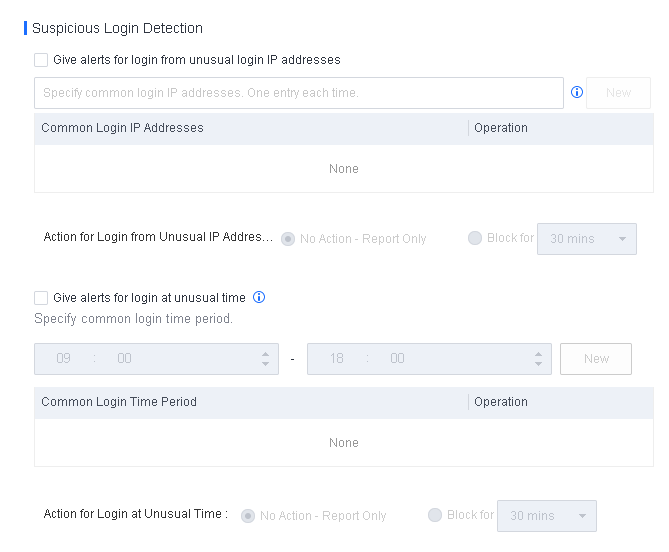Viewport: 669px width, 552px height.
Task: Open block duration dropdown for unusual IP
Action: pyautogui.click(x=587, y=239)
